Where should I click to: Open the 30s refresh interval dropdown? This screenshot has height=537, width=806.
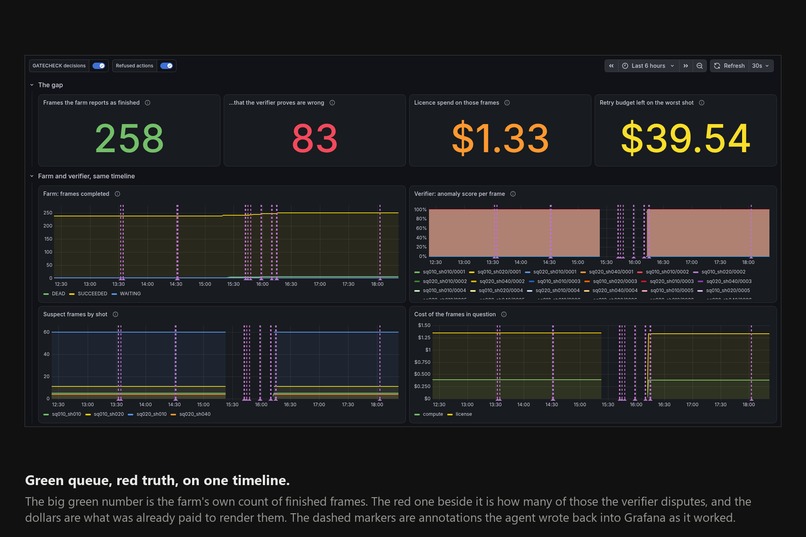point(760,66)
